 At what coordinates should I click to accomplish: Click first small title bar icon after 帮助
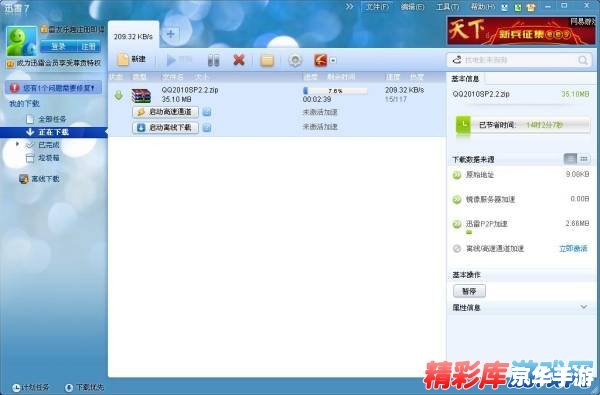505,7
